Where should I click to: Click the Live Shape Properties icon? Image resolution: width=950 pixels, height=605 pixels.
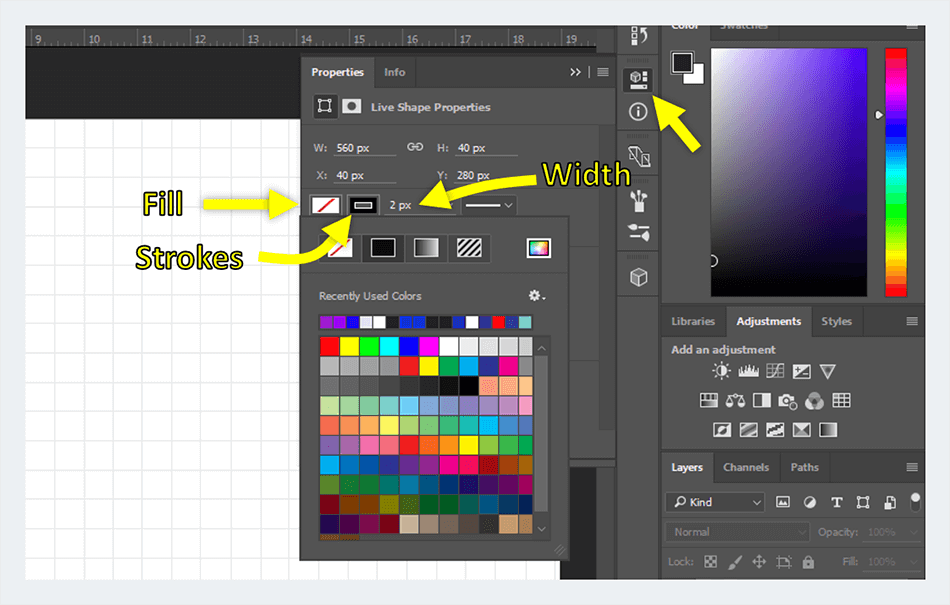pos(325,107)
